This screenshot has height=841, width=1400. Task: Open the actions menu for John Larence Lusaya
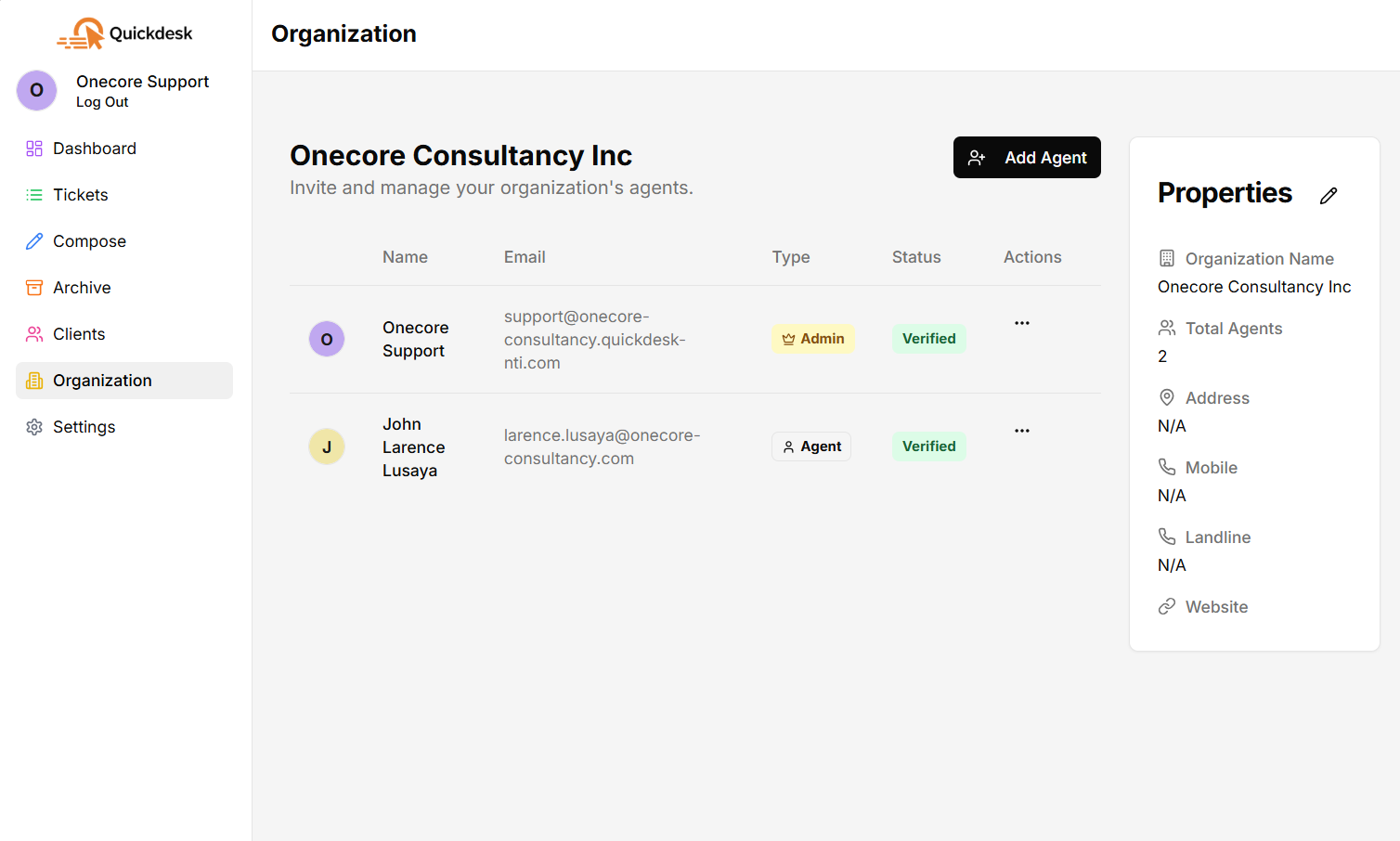tap(1022, 430)
